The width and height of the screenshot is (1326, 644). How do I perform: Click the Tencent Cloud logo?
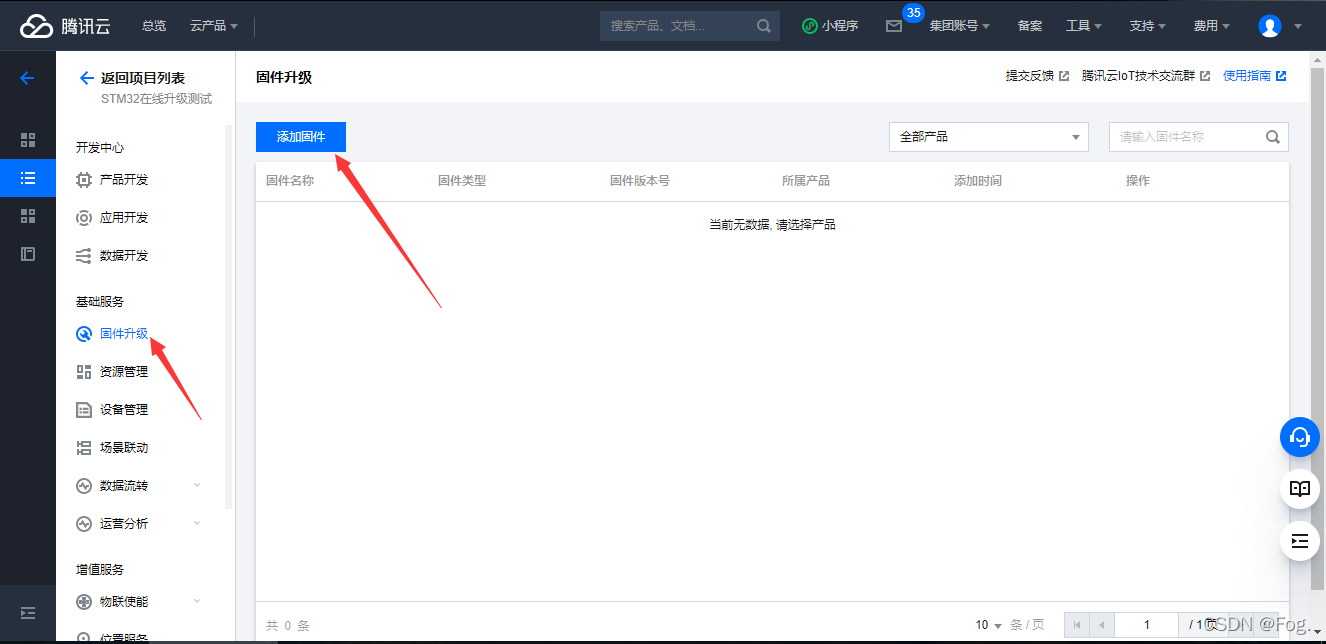(66, 26)
